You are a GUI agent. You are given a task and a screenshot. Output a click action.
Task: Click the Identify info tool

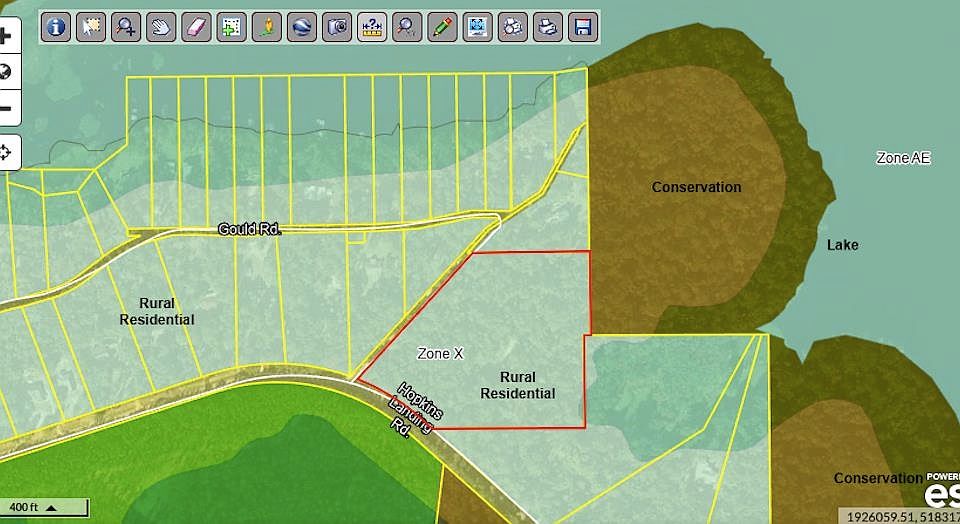[56, 27]
